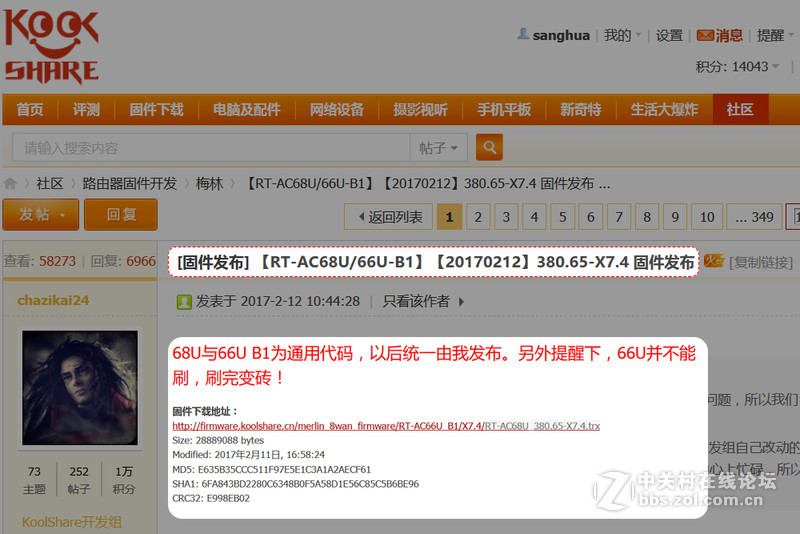Open the 评测 tab

86,109
